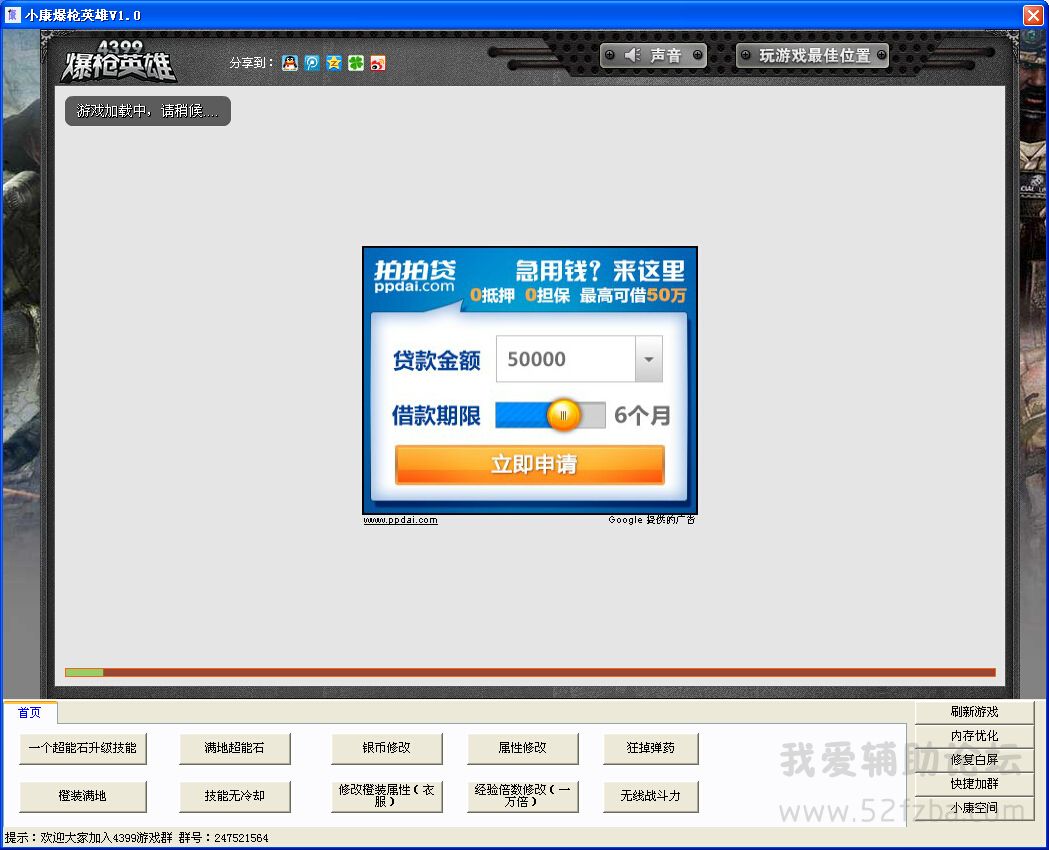
Task: Share via green clover icon
Action: pyautogui.click(x=356, y=64)
